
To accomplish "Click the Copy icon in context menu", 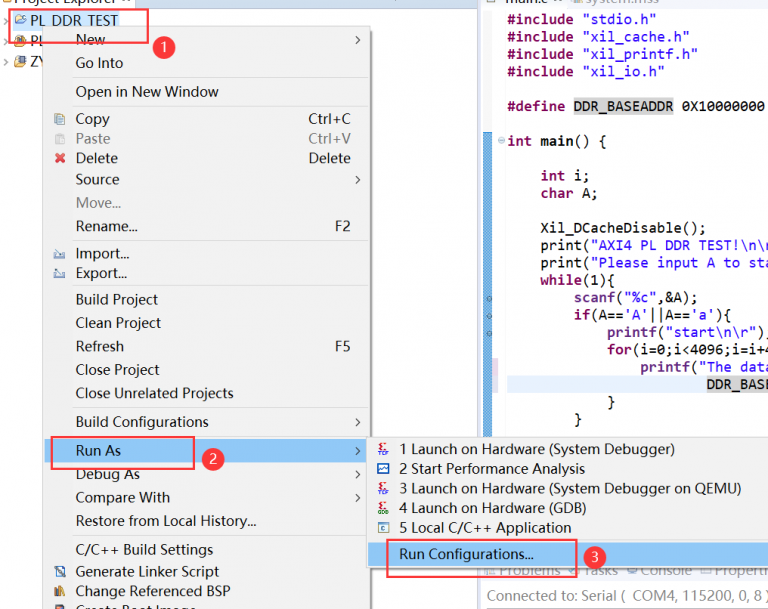I will [x=60, y=119].
